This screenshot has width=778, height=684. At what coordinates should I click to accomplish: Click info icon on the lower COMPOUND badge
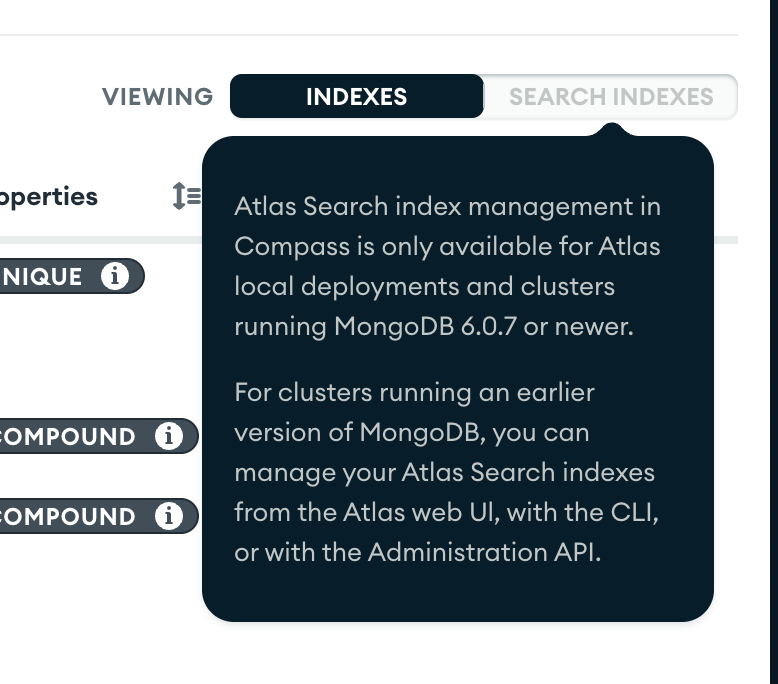[169, 516]
